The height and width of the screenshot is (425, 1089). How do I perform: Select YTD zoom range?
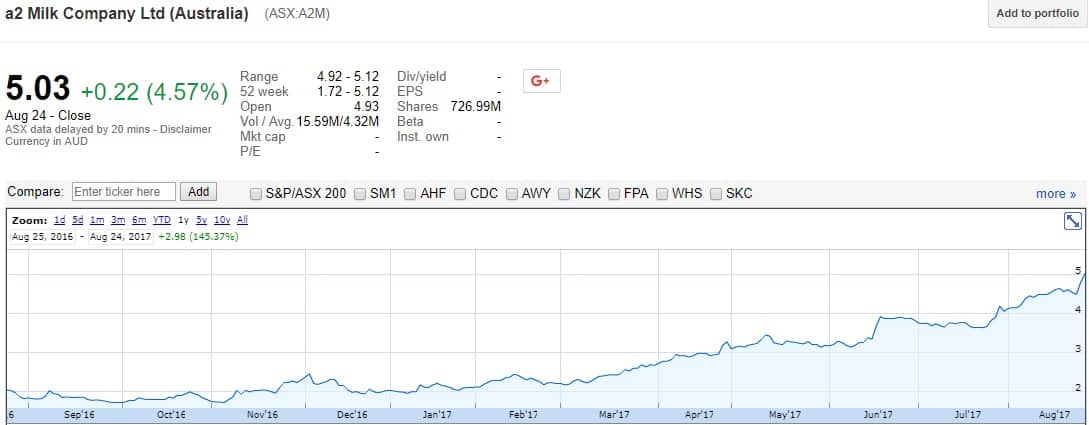click(x=161, y=220)
